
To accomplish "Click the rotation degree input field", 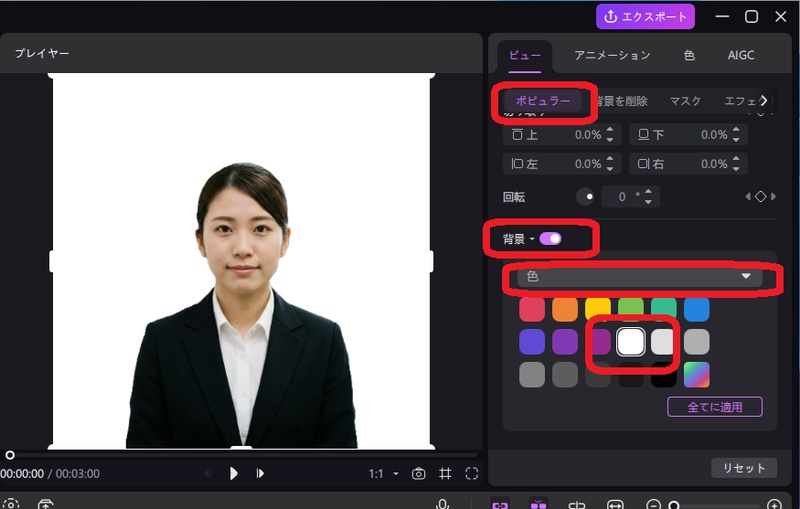I will click(631, 197).
